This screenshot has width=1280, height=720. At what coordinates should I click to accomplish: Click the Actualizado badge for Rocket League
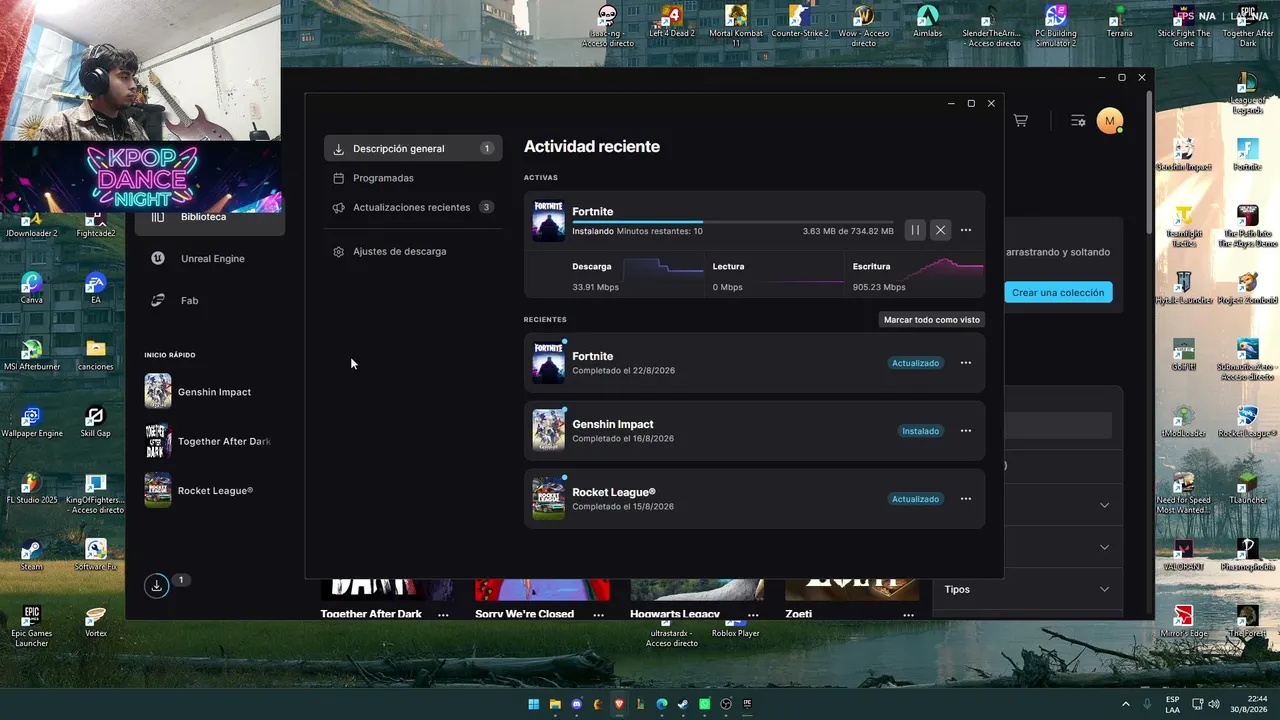point(915,499)
